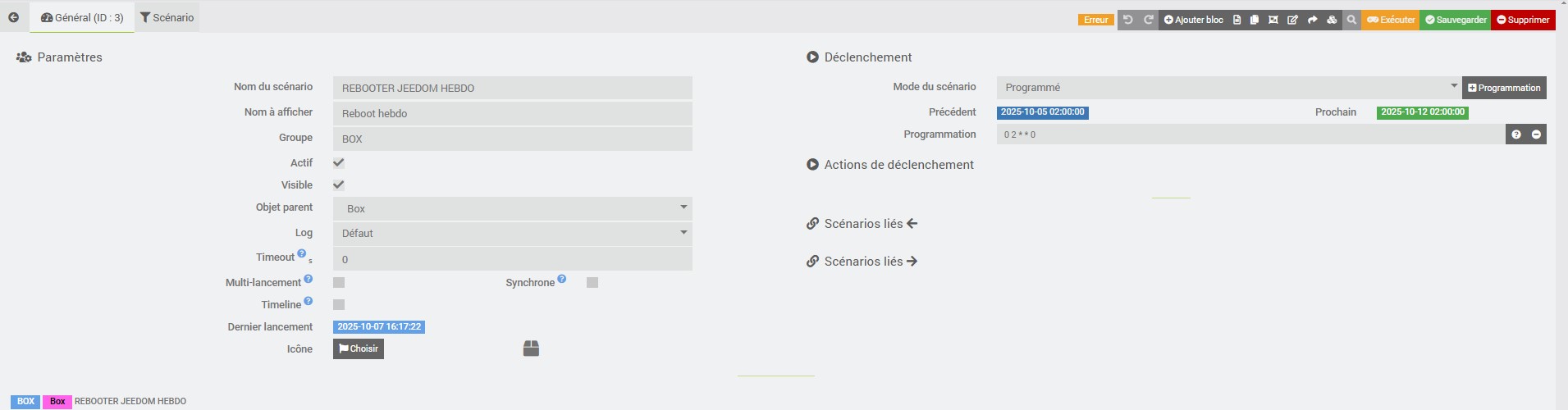Uncheck the Visible checkbox
Viewport: 1568px width, 410px height.
click(339, 184)
